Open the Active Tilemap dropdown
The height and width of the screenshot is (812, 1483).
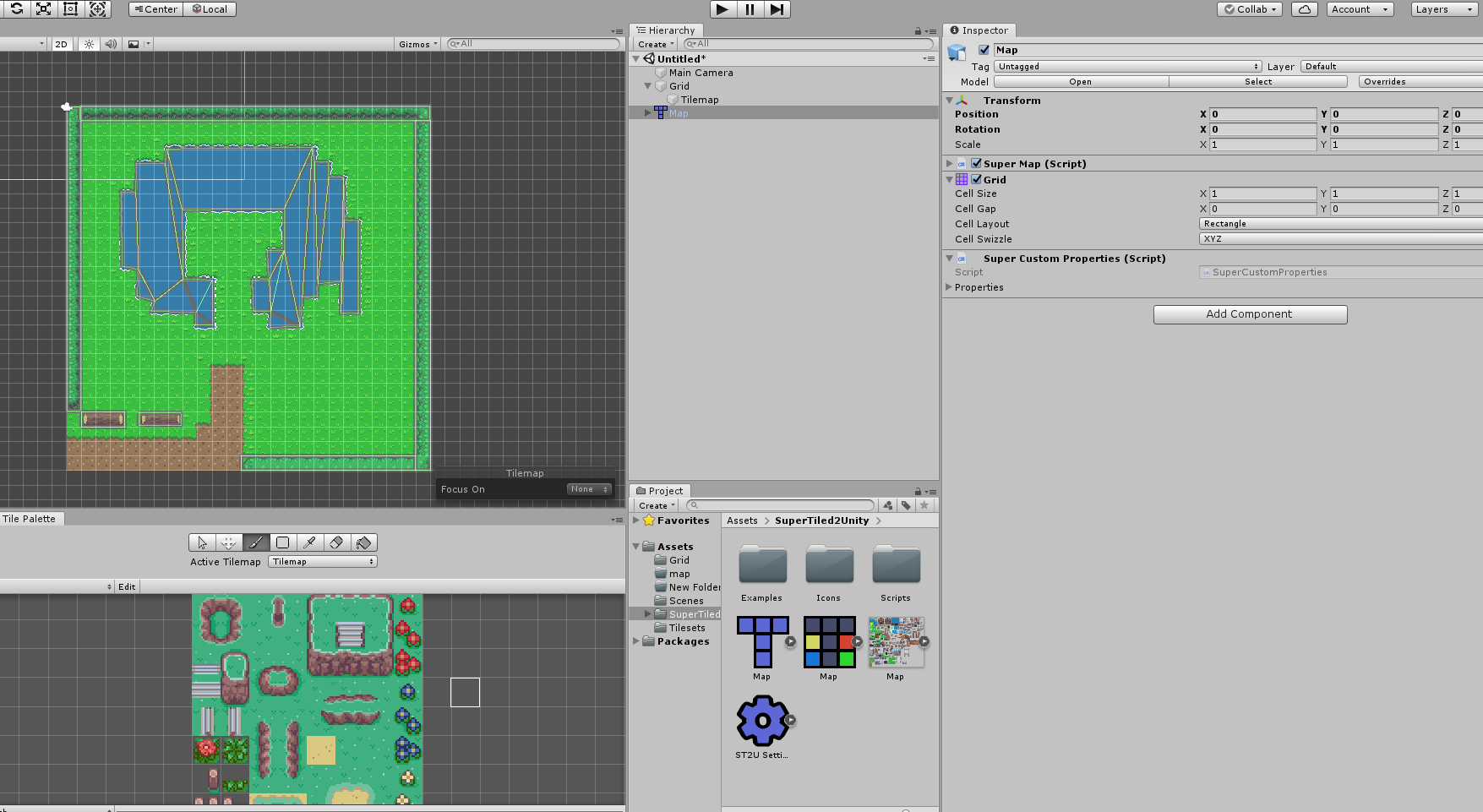coord(322,561)
